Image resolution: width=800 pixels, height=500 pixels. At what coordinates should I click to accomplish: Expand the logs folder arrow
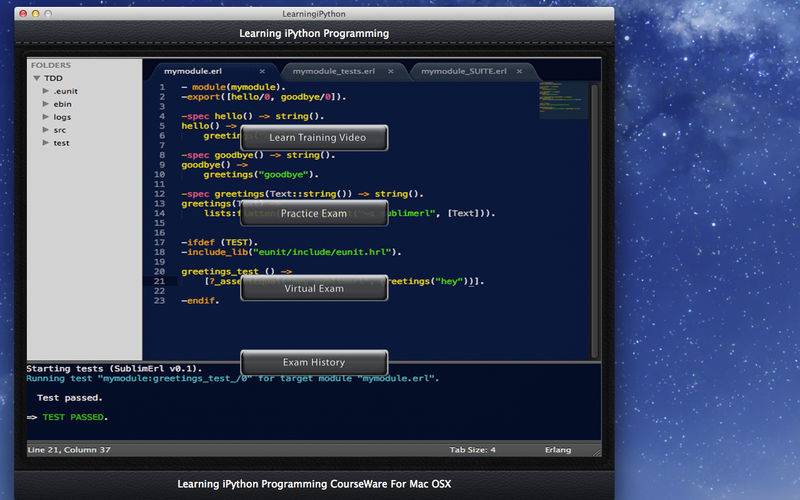pyautogui.click(x=46, y=117)
